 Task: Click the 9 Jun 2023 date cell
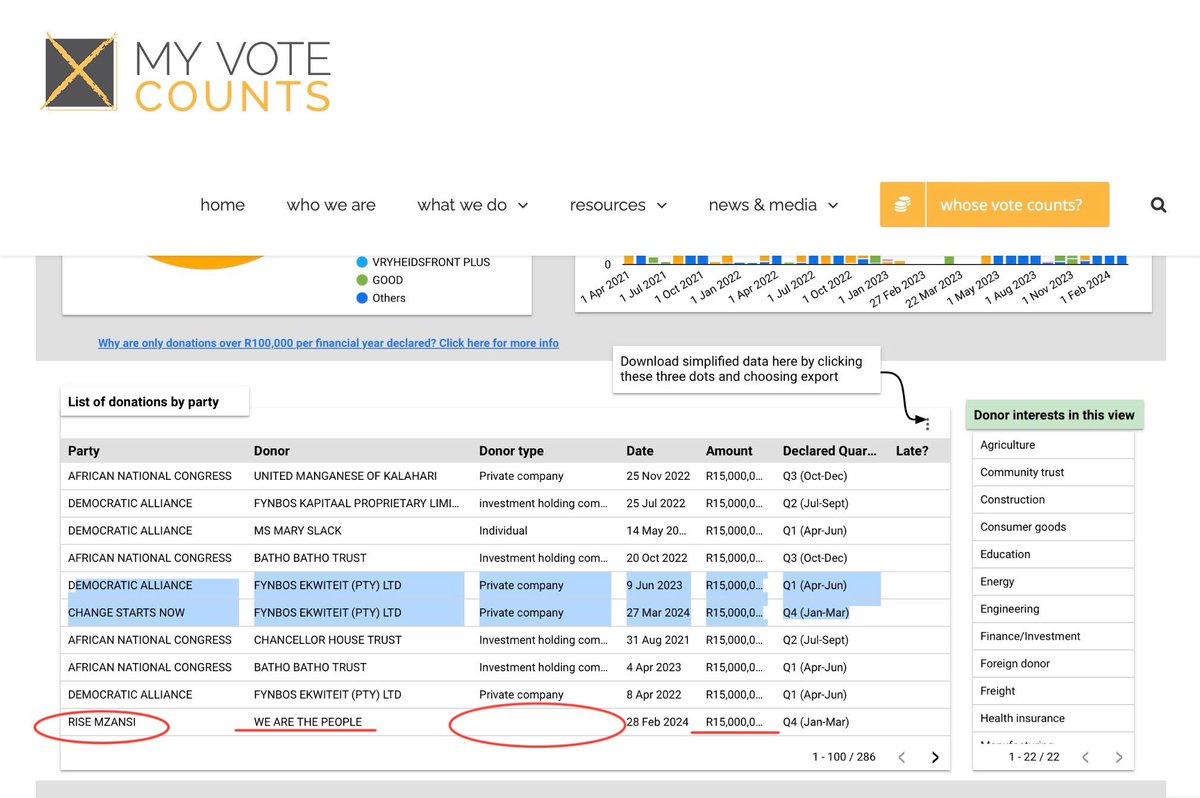655,585
